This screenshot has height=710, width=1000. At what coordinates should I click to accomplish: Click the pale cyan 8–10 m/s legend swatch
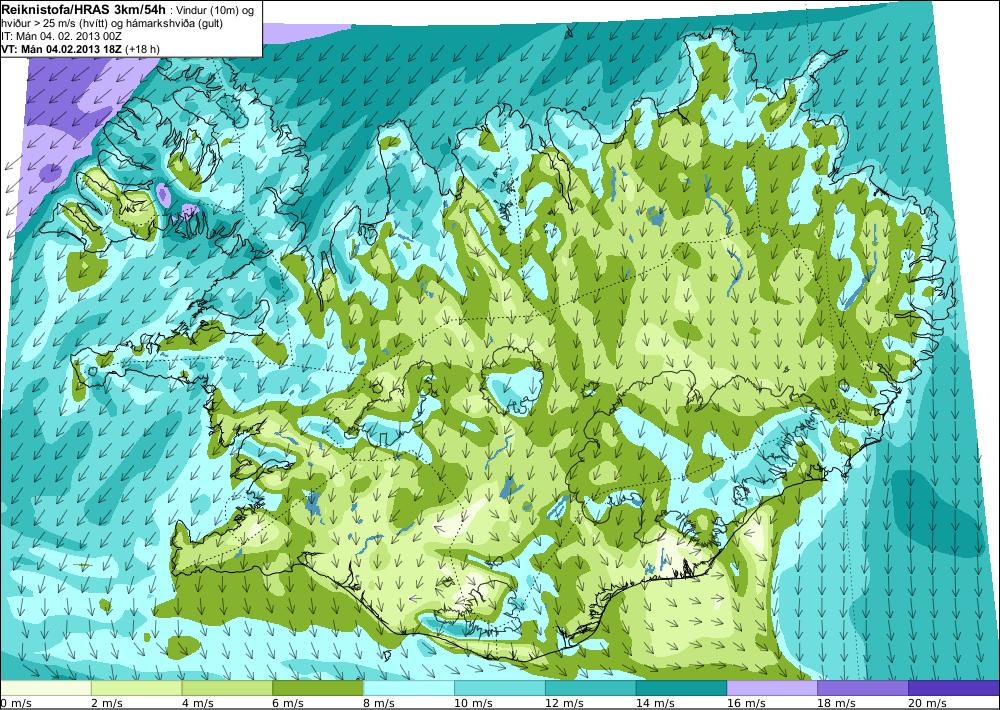(x=409, y=688)
